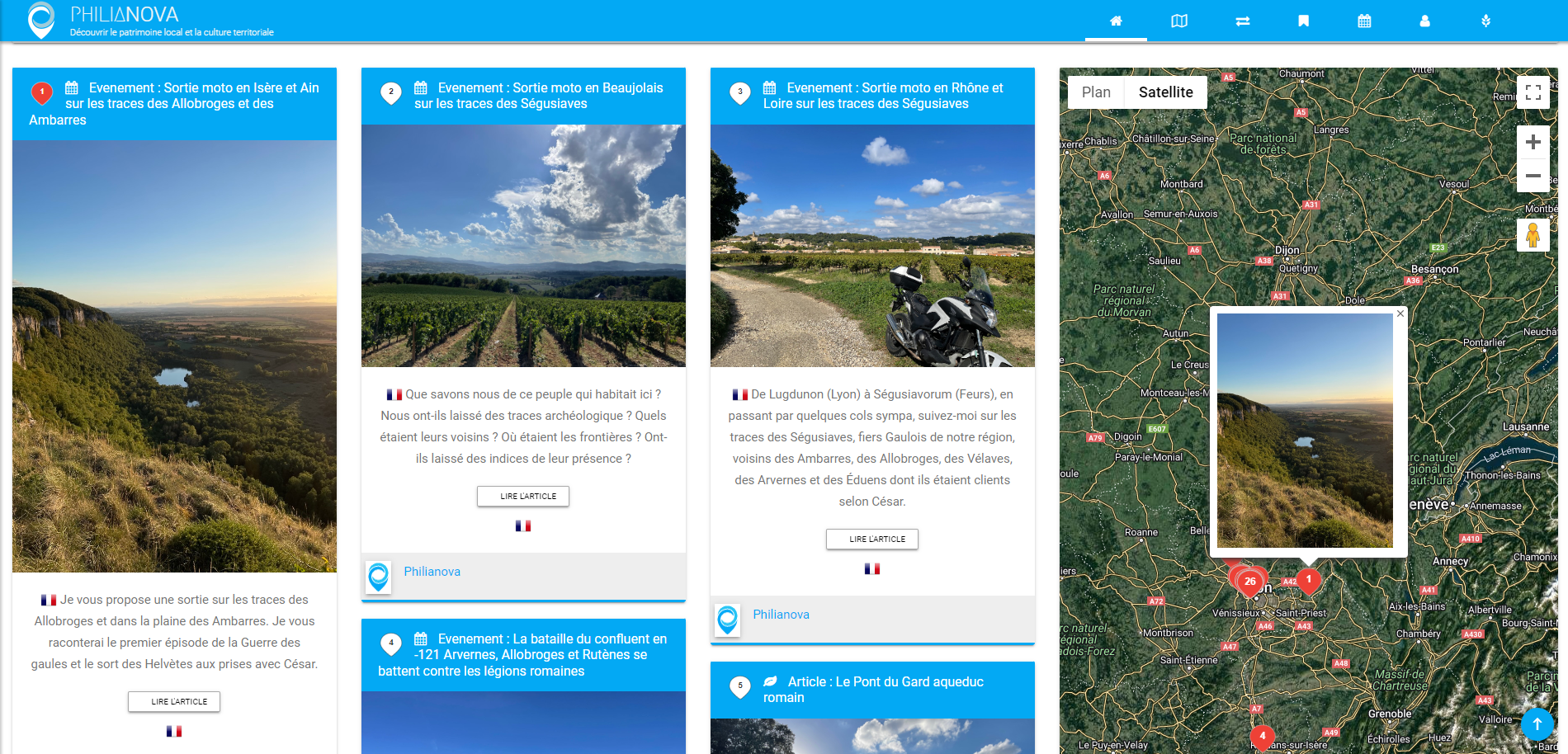Viewport: 1568px width, 754px height.
Task: Open Philianova author link under Rhône et Loire card
Action: [x=781, y=615]
